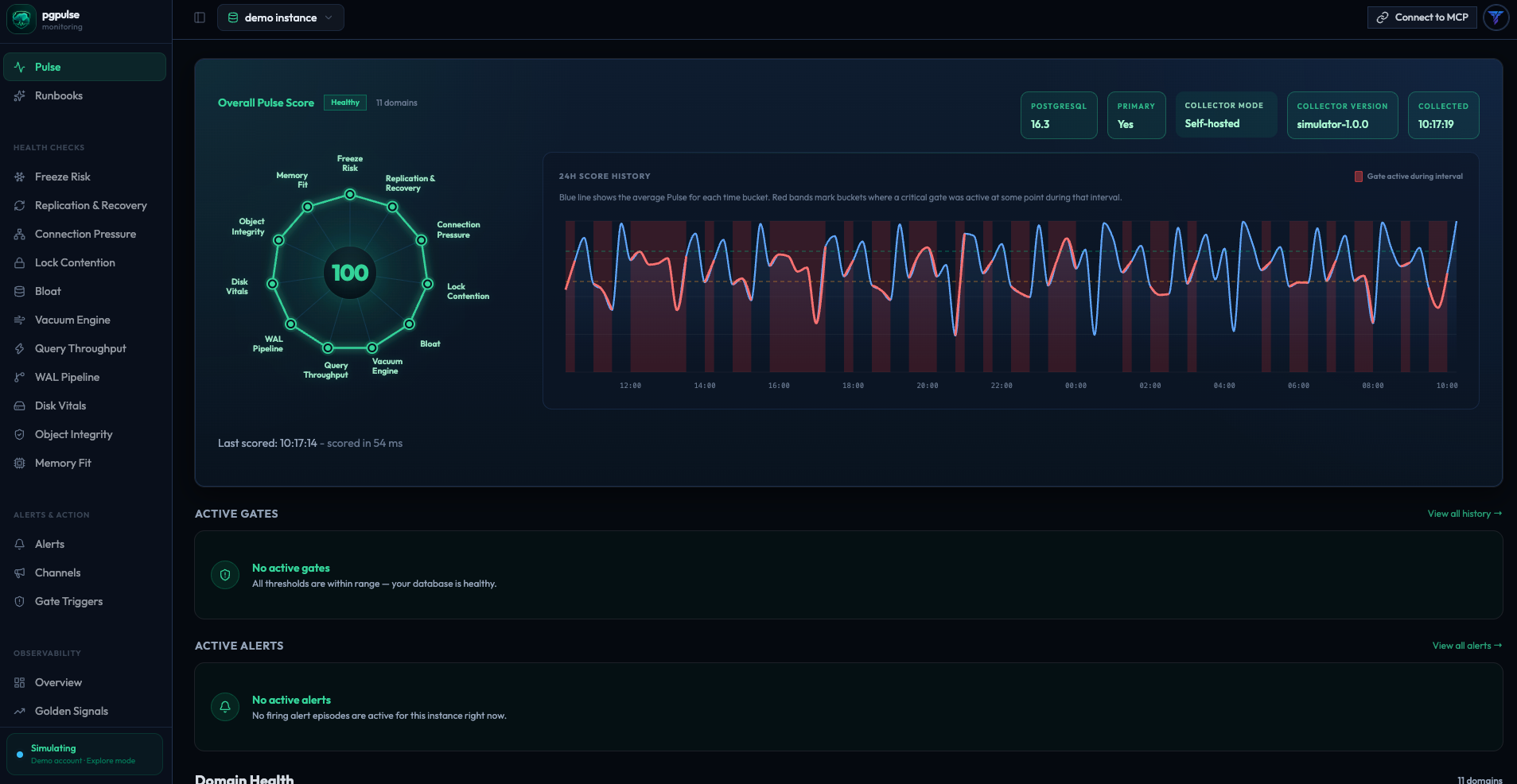This screenshot has width=1517, height=784.
Task: Click the No active gates shield icon
Action: [225, 575]
